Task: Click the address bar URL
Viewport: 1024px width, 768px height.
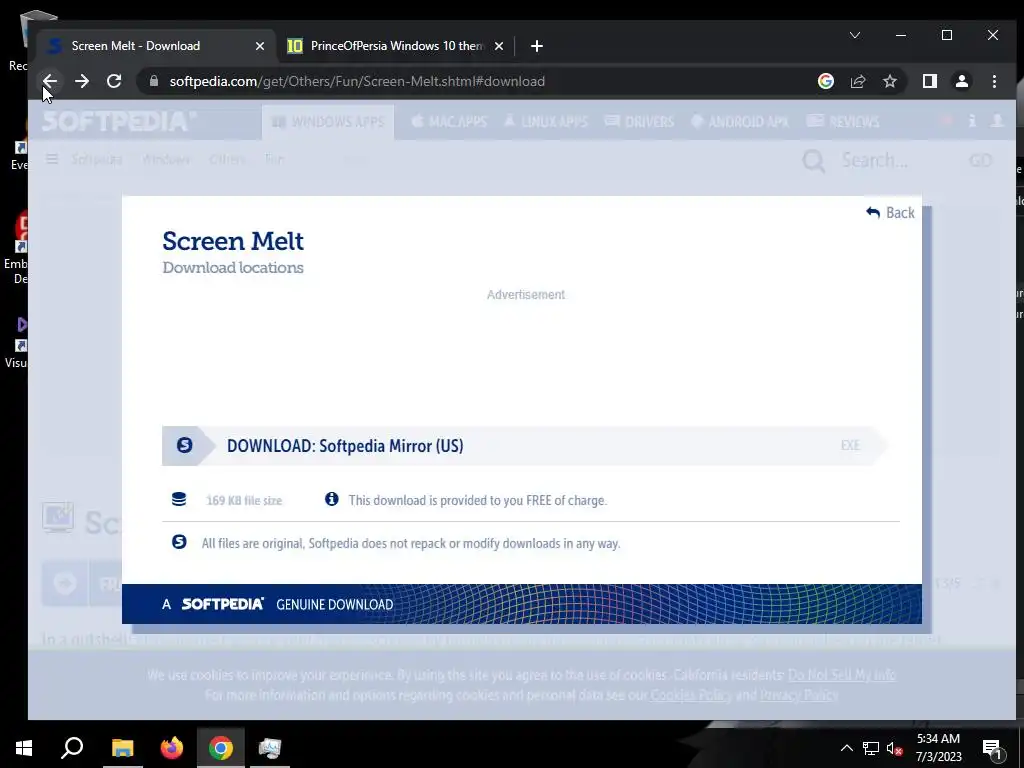Action: pos(357,81)
